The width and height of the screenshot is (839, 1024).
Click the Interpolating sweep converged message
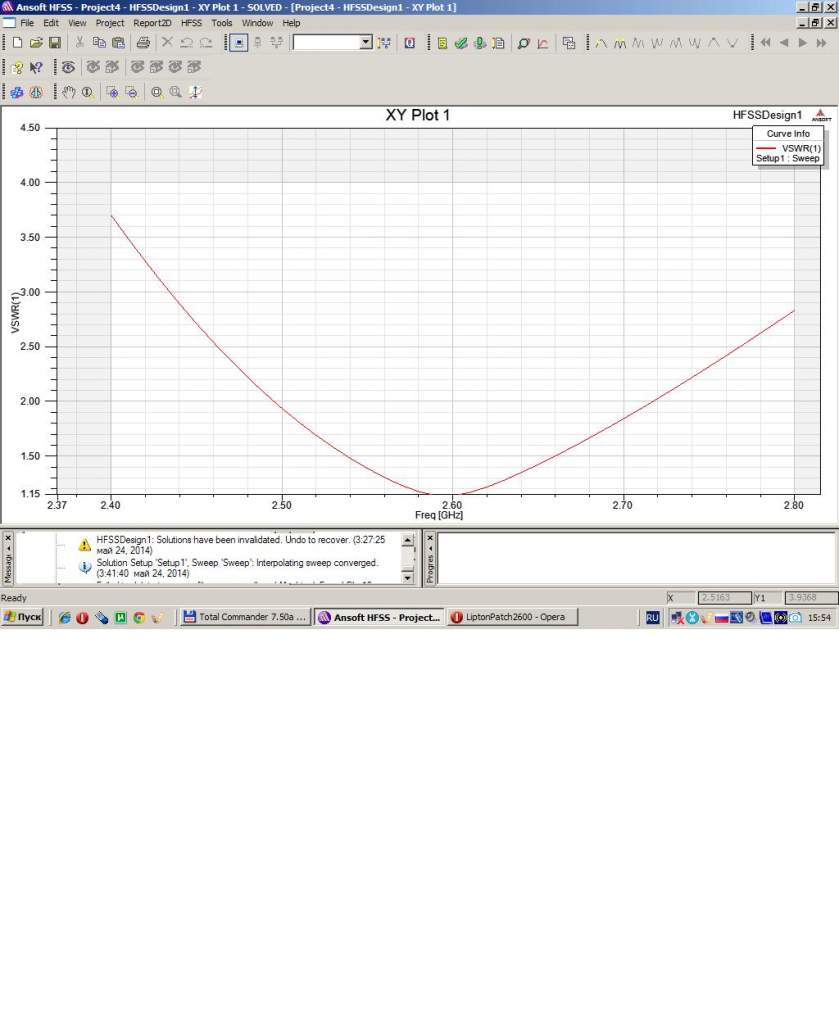tap(237, 568)
